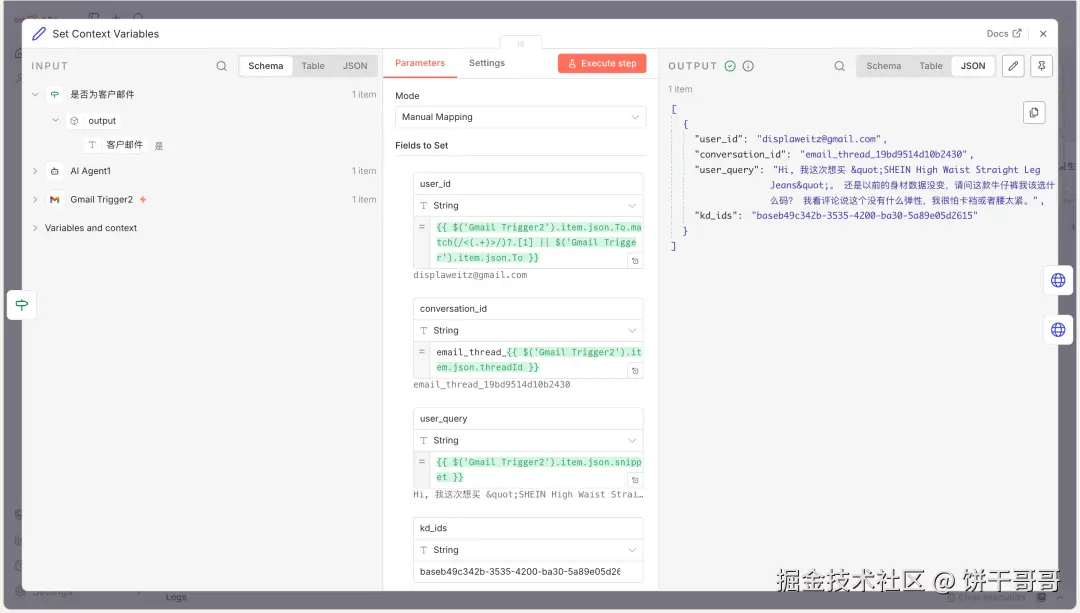Click the output info icon
1080x613 pixels.
coord(748,66)
